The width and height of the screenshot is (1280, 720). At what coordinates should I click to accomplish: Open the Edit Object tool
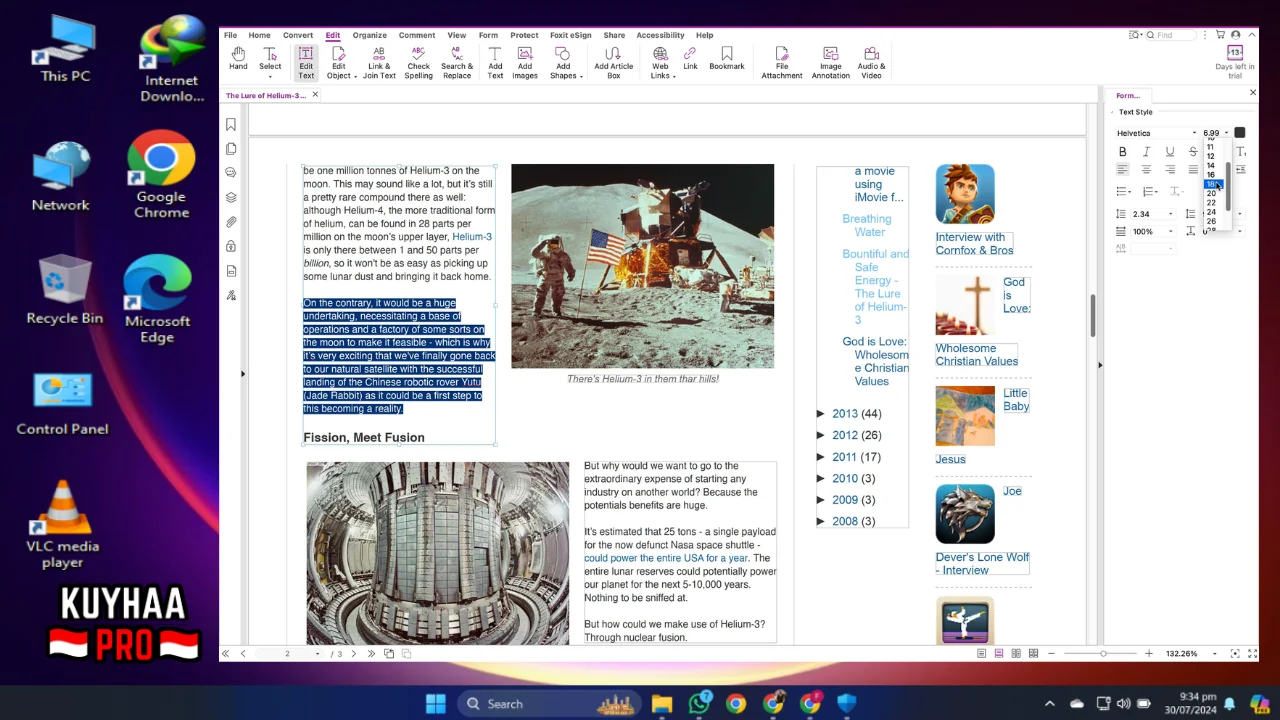(x=340, y=62)
